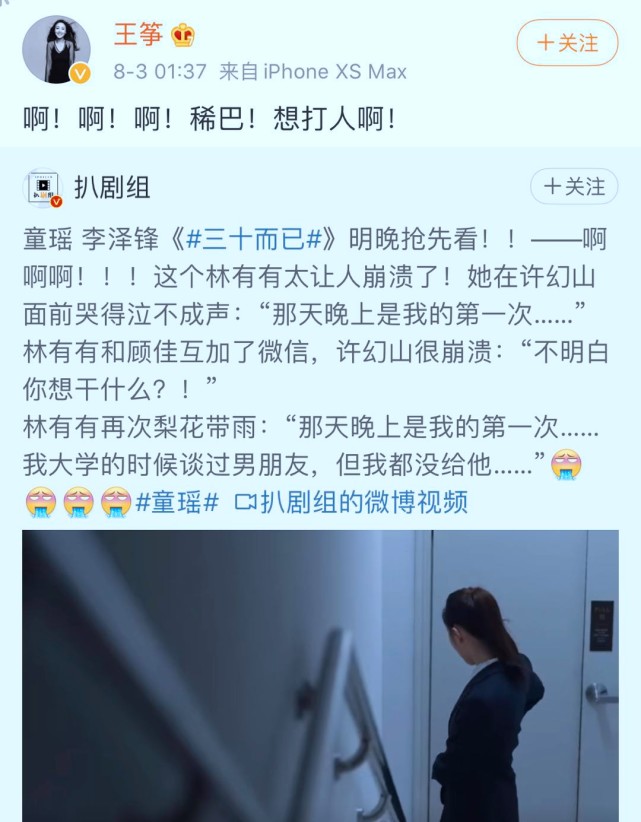Tap the first crying emoji before #童瑶#
This screenshot has height=822, width=641.
click(x=41, y=502)
